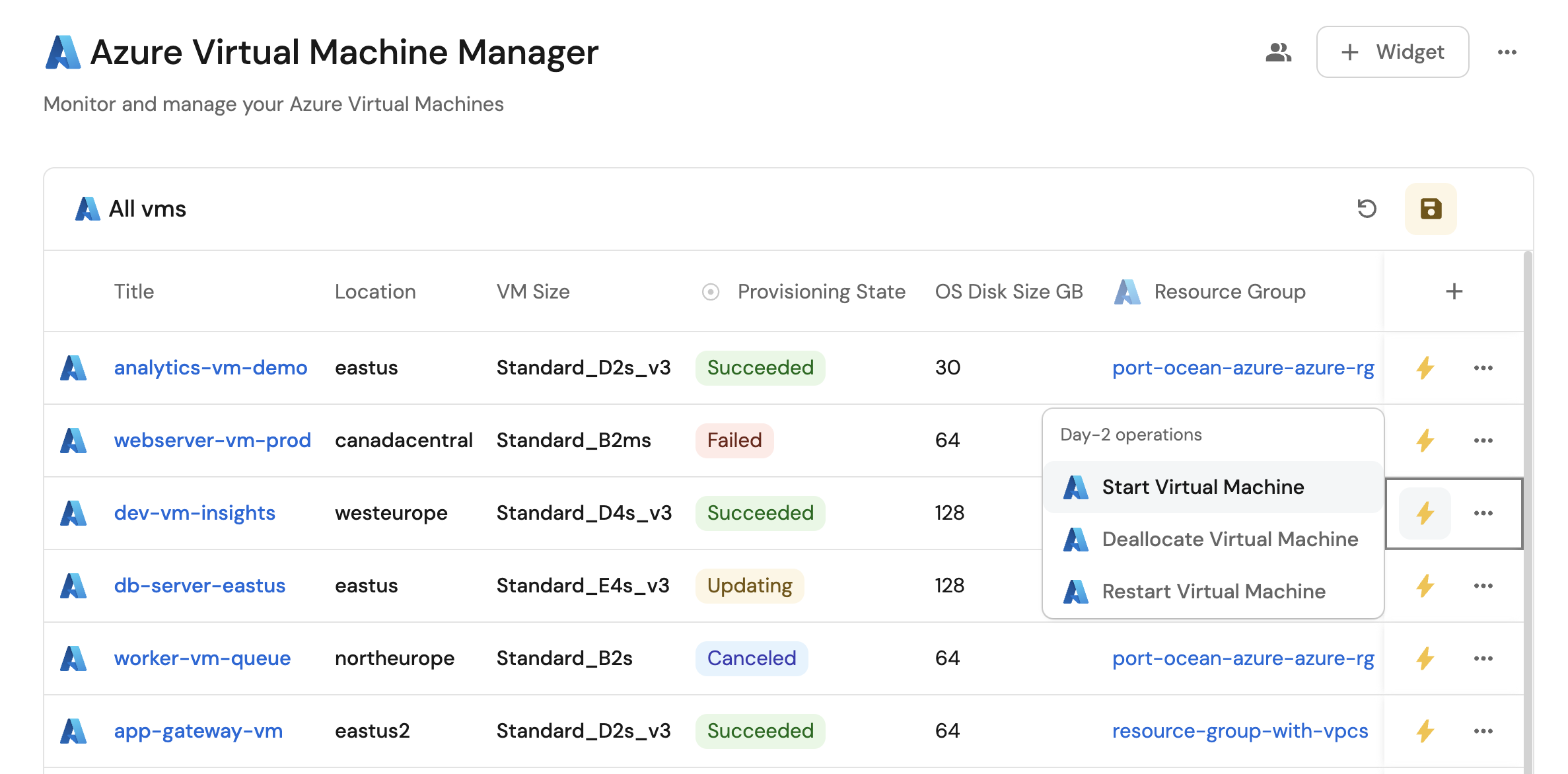1568x774 pixels.
Task: Click lightning action icon for worker-vm-queue row
Action: point(1425,658)
